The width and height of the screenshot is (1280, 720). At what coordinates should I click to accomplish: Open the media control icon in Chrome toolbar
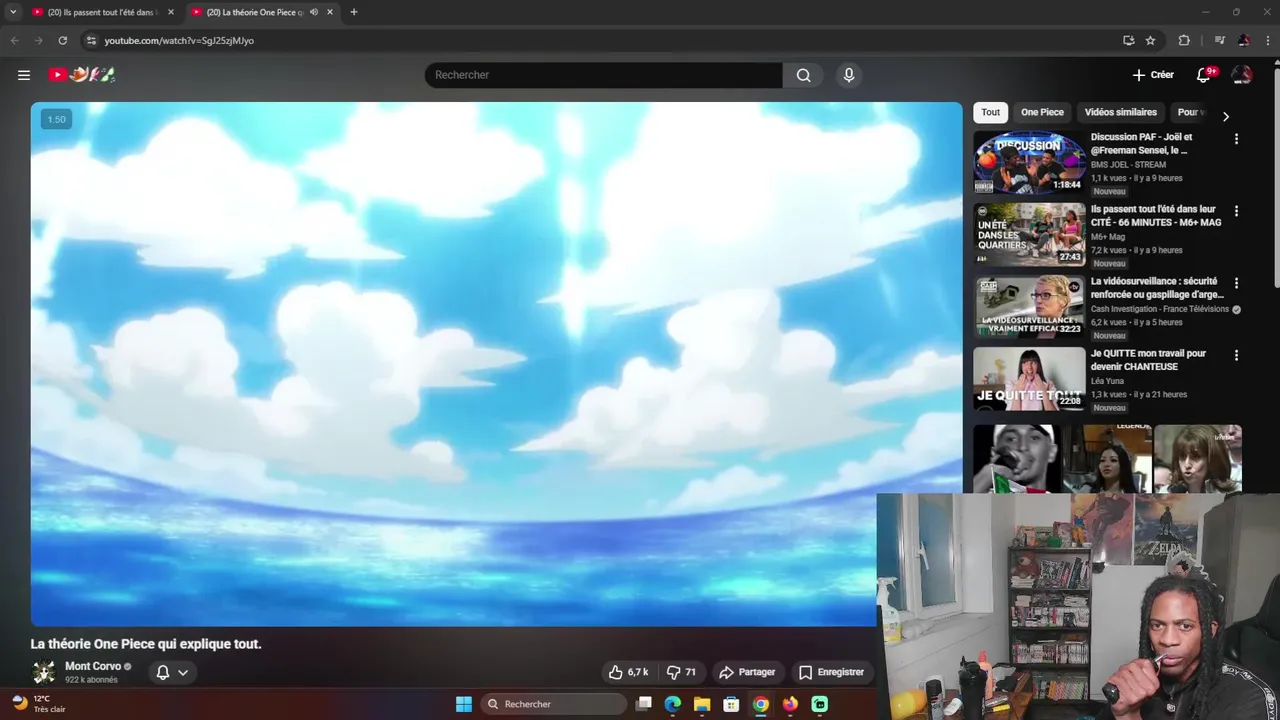1219,40
